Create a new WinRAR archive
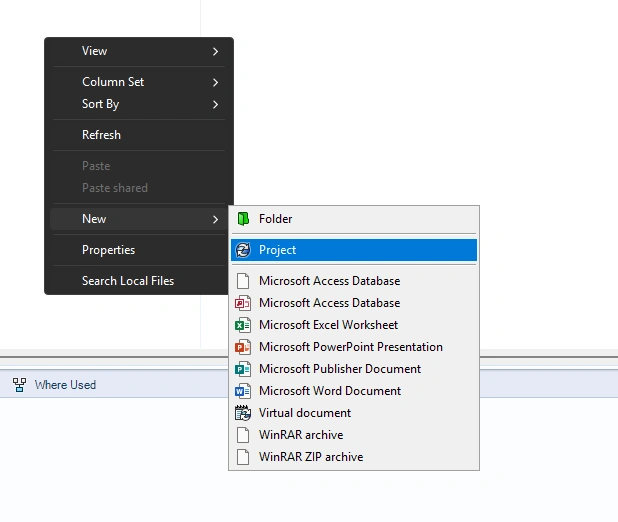Screen dimensions: 618x522 pyautogui.click(x=301, y=435)
